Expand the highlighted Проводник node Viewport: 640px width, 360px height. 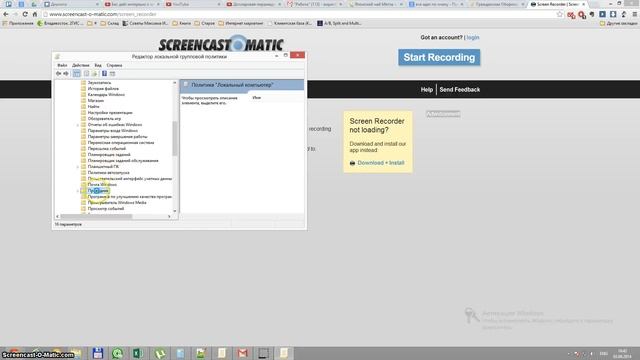pyautogui.click(x=78, y=191)
